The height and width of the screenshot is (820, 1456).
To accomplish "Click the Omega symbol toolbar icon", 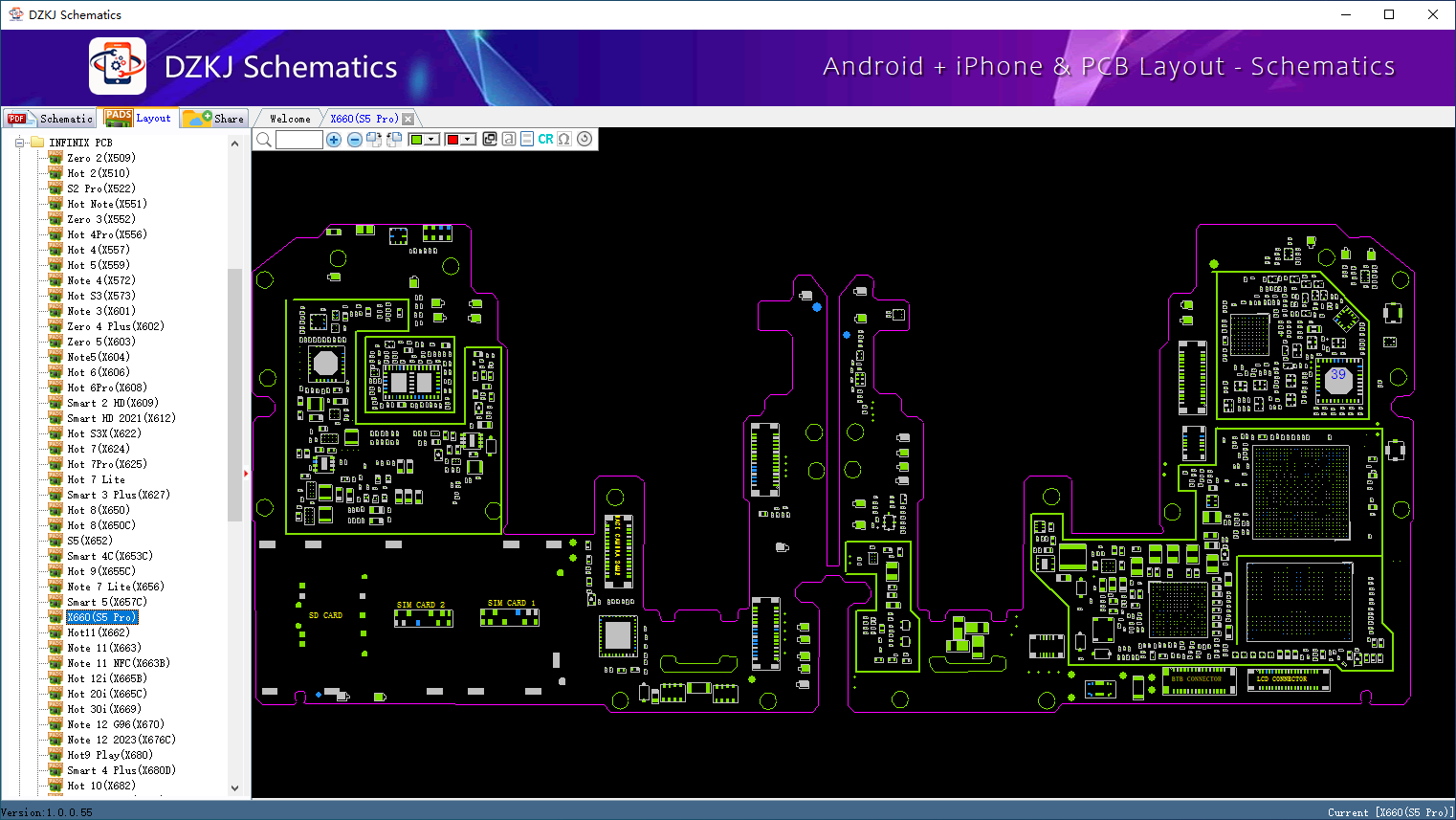I will click(x=564, y=139).
